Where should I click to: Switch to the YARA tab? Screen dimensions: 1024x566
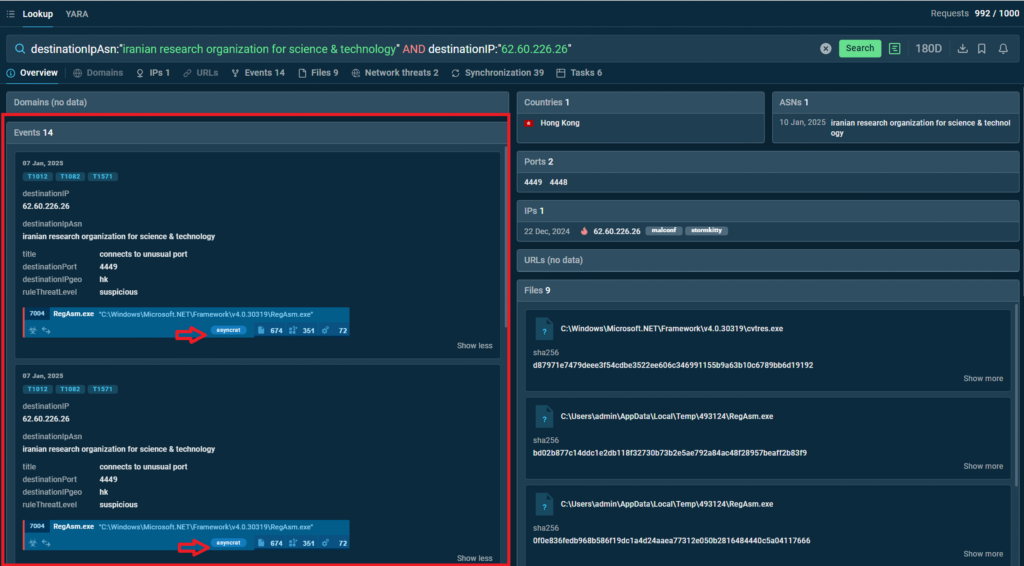(76, 14)
